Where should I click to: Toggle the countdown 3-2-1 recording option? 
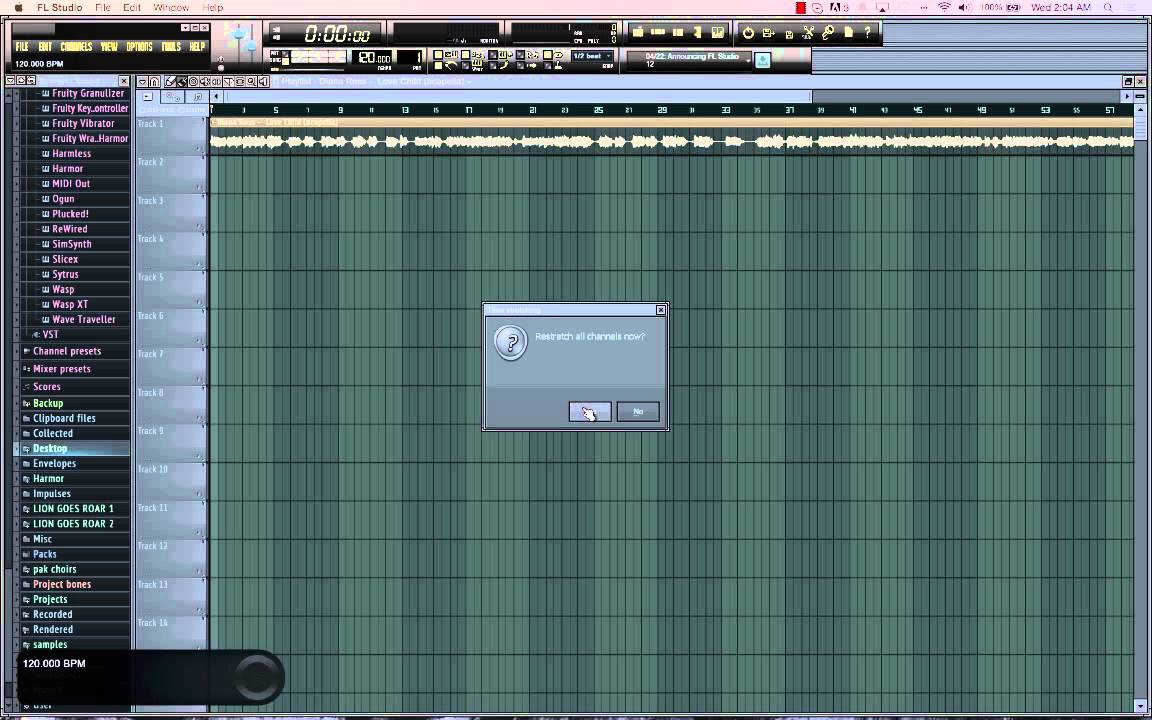[466, 54]
